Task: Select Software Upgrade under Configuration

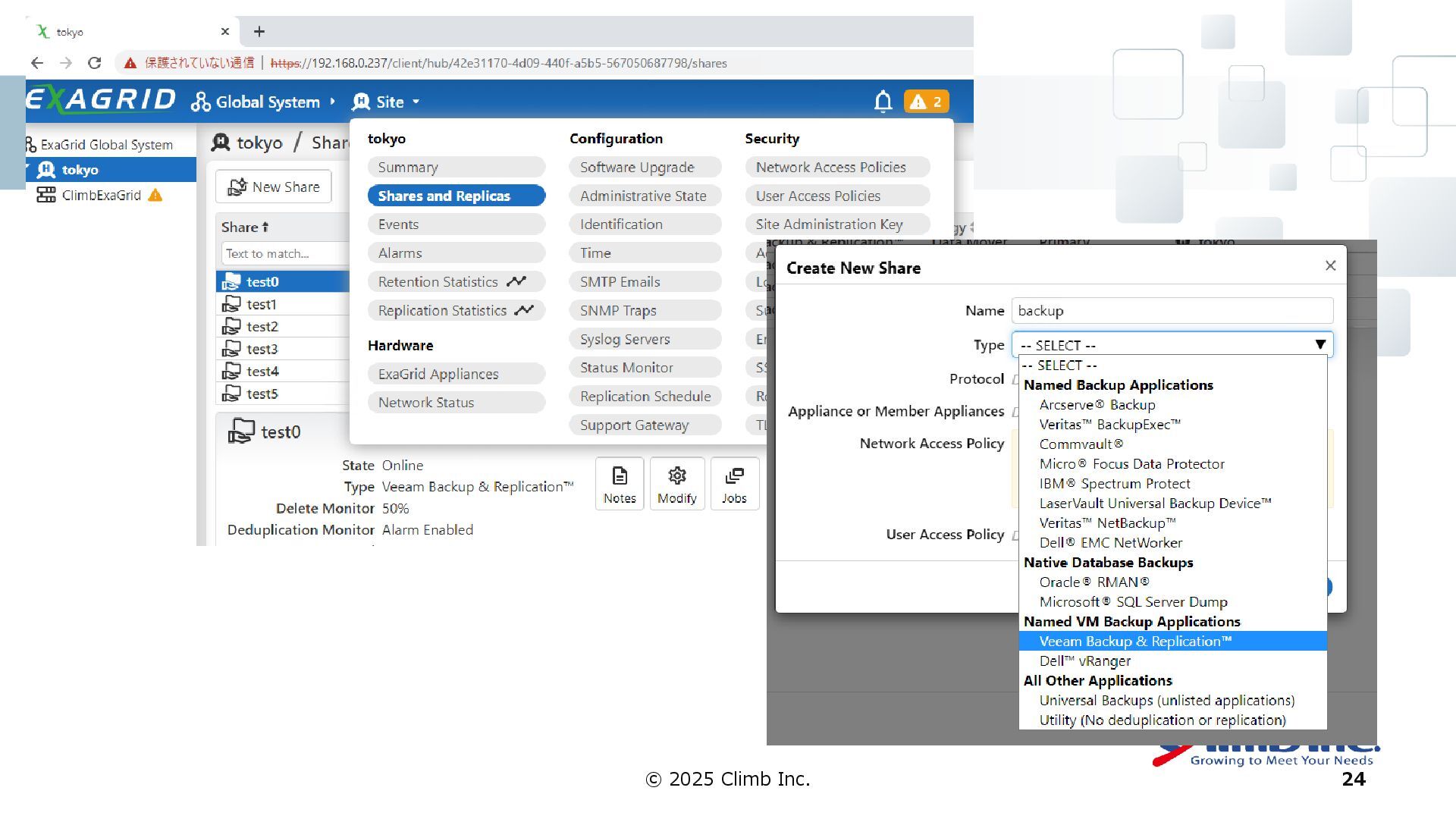Action: 645,168
